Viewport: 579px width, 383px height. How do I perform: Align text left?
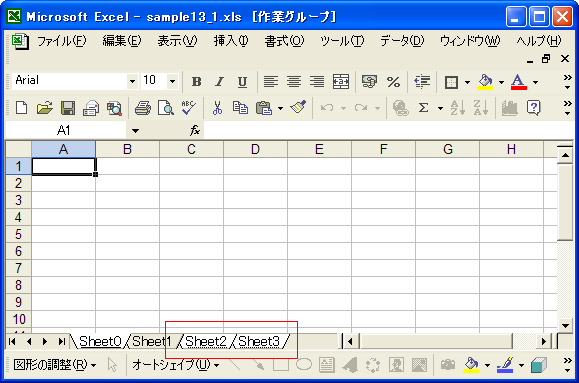(x=271, y=82)
